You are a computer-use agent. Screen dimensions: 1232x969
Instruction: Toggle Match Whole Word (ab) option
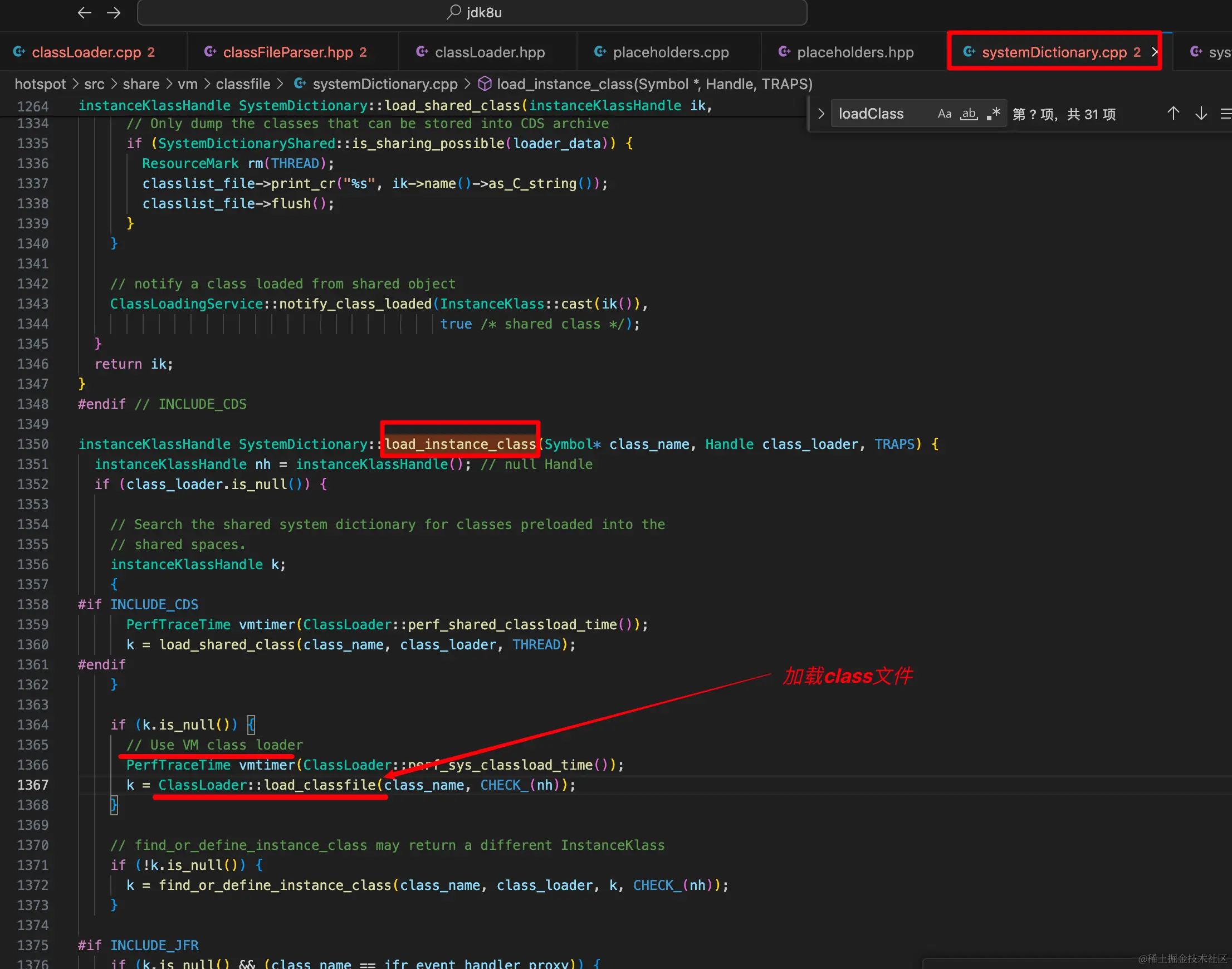click(969, 114)
